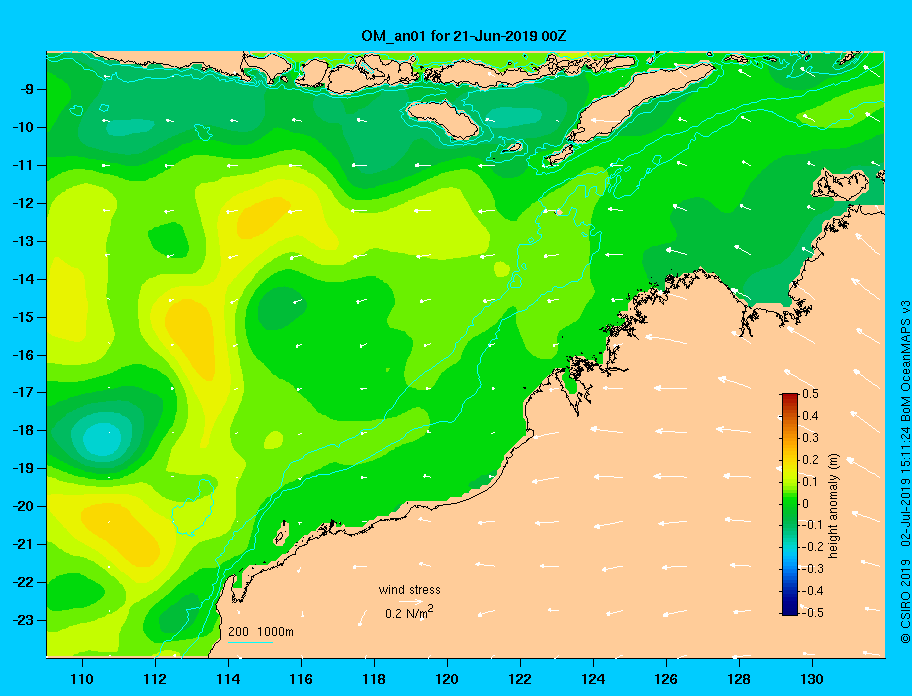This screenshot has height=696, width=912.
Task: Click the wind stress reference arrow
Action: tap(411, 601)
